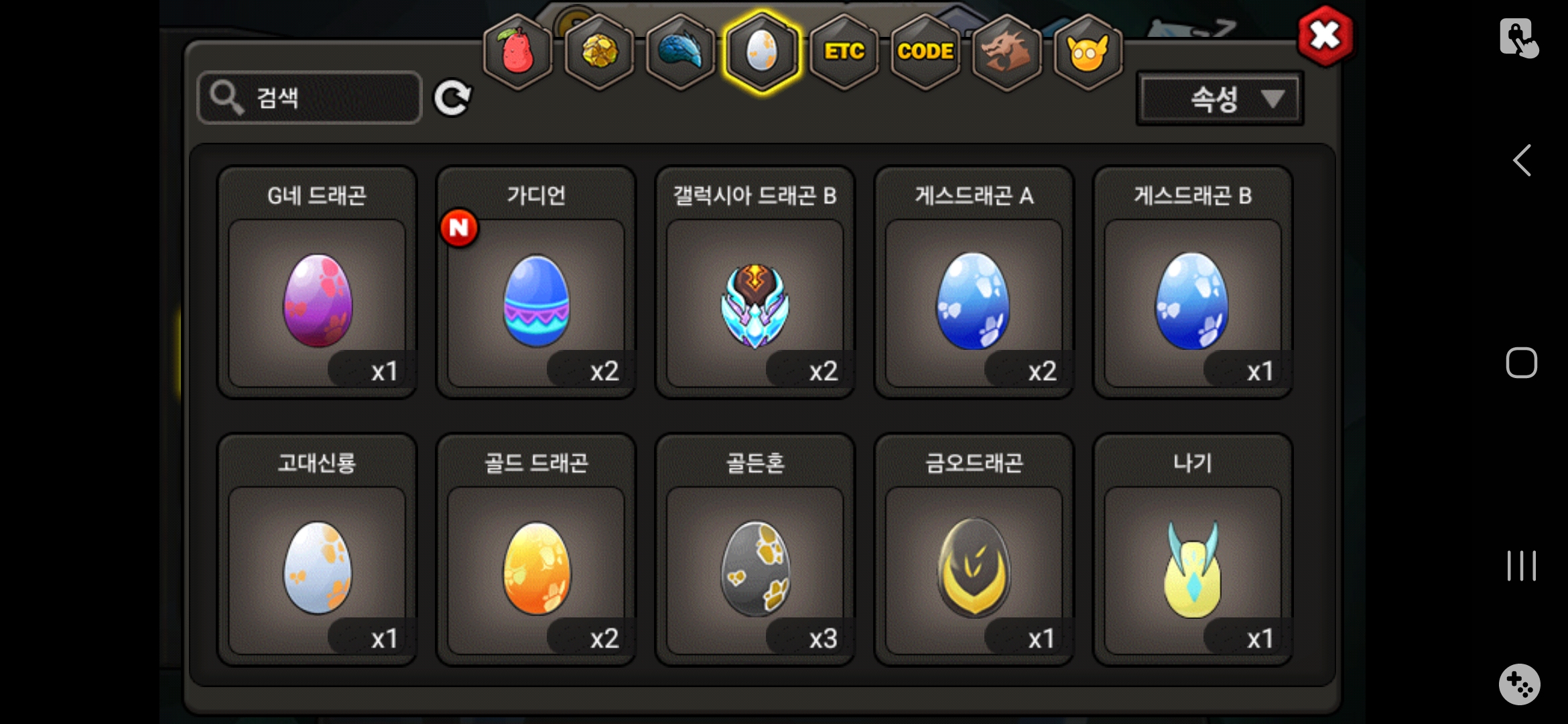Expand the 속성 sort dropdown

tap(1220, 99)
